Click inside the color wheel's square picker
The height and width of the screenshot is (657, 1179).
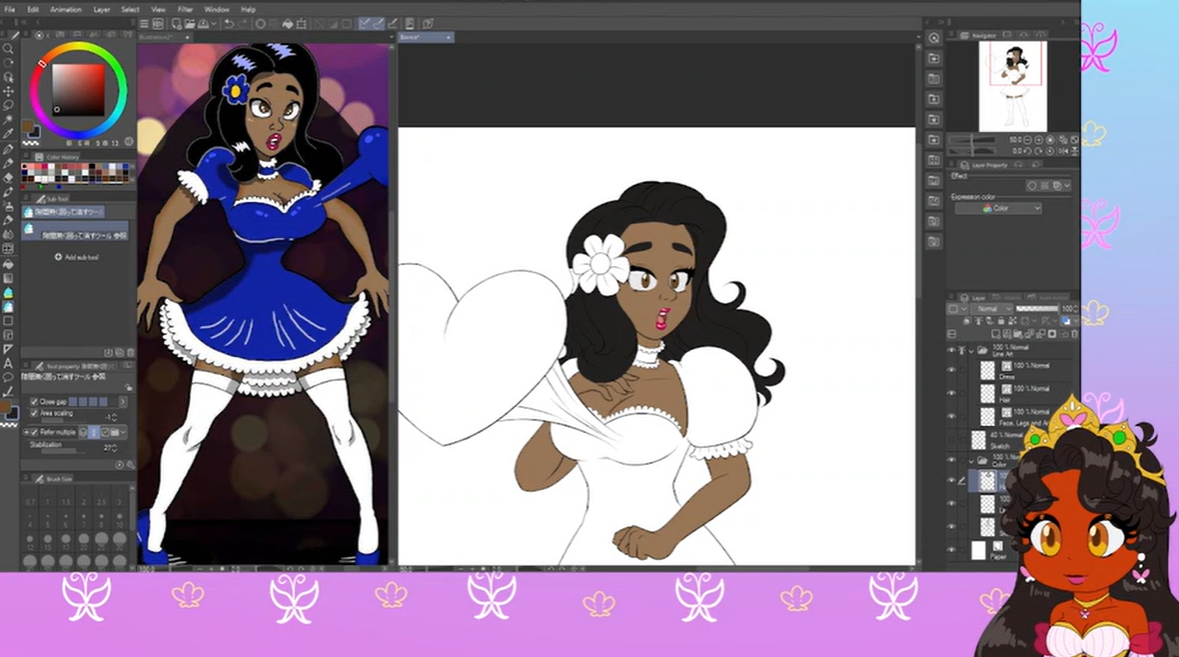click(78, 89)
